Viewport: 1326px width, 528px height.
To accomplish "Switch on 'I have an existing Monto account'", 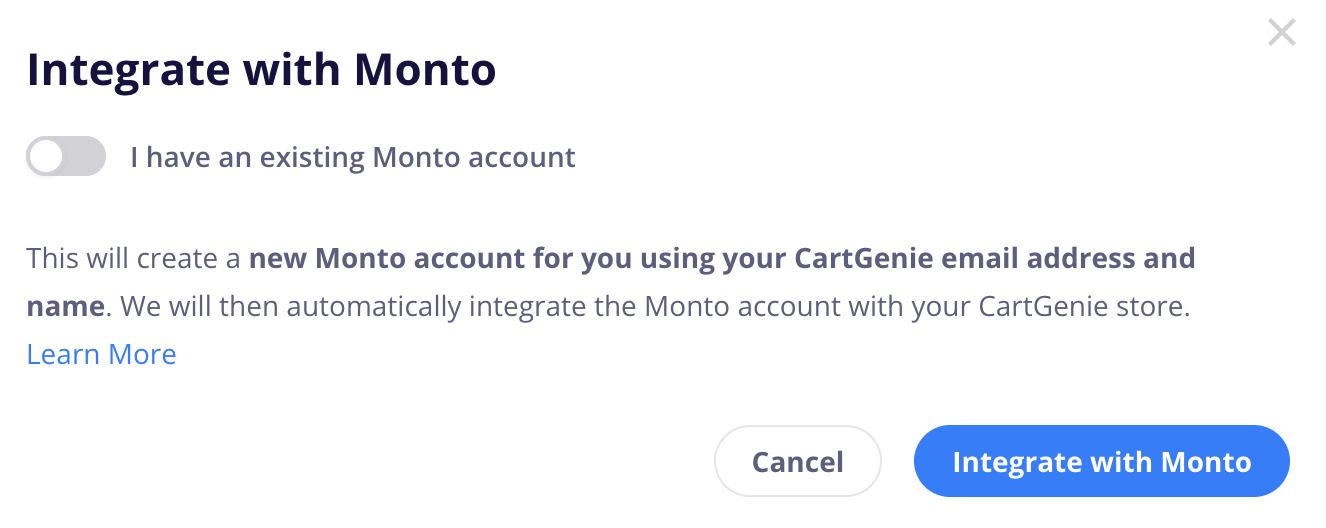I will pos(66,157).
